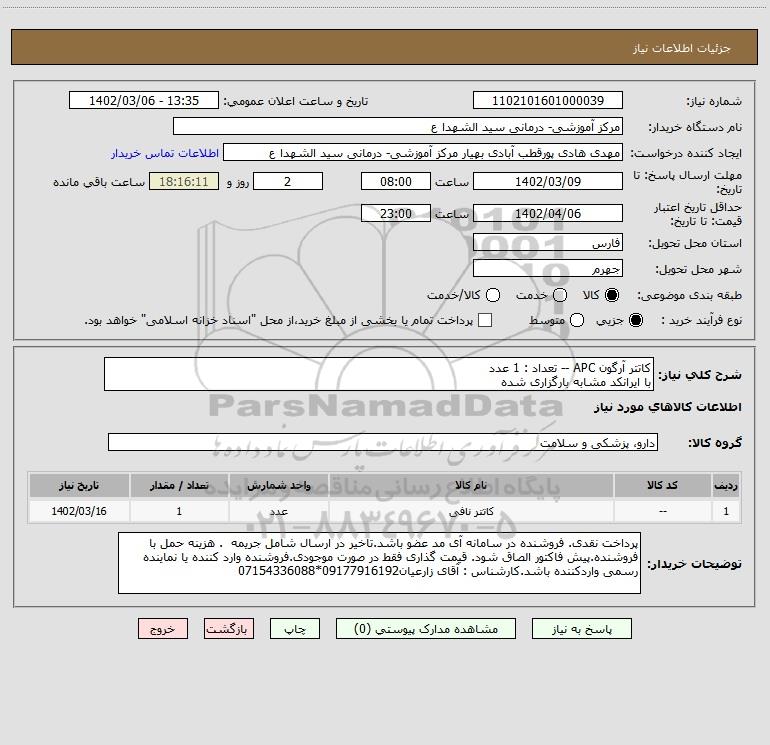Image resolution: width=770 pixels, height=745 pixels.
Task: Click the کد کالا column header
Action: tap(662, 486)
